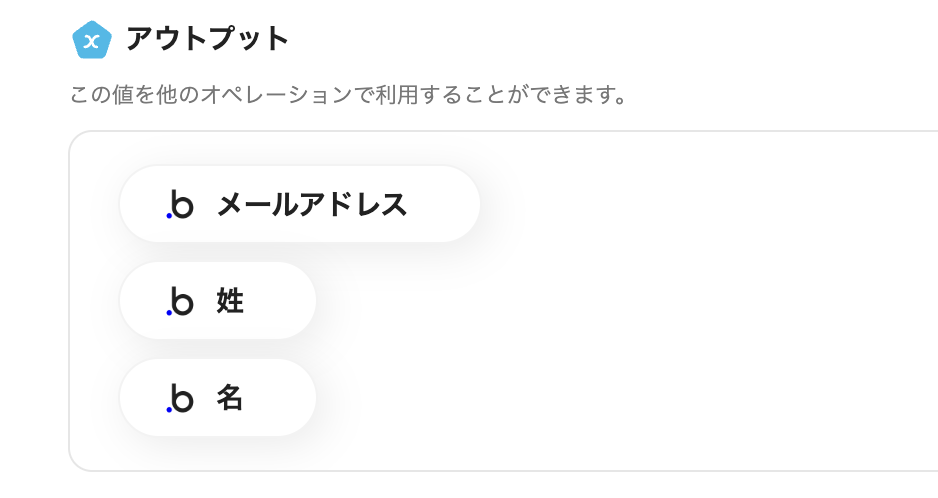Click the b logo in メールアドレス chip
The width and height of the screenshot is (938, 498).
(x=180, y=204)
